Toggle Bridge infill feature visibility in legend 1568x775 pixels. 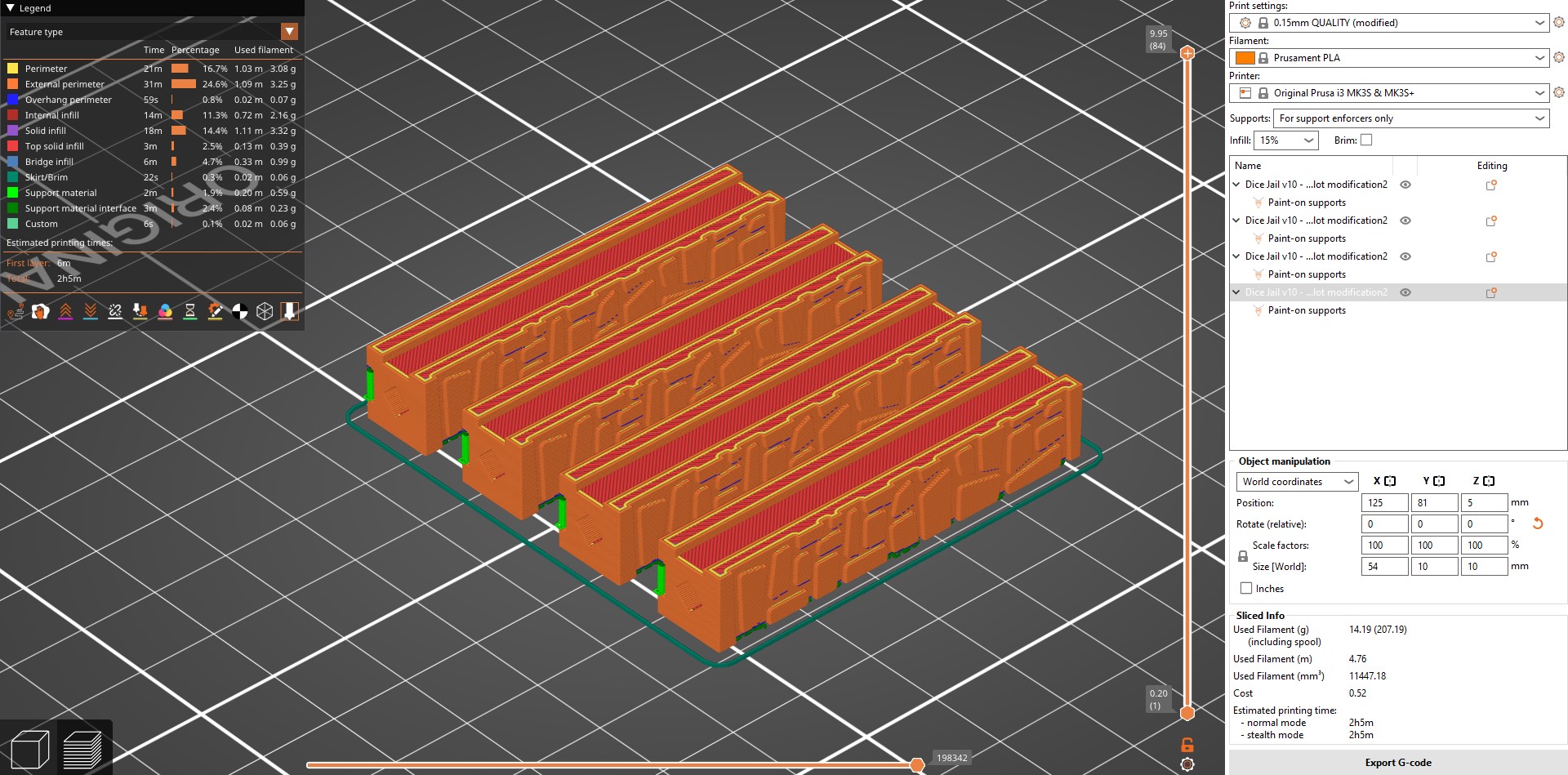click(x=152, y=162)
